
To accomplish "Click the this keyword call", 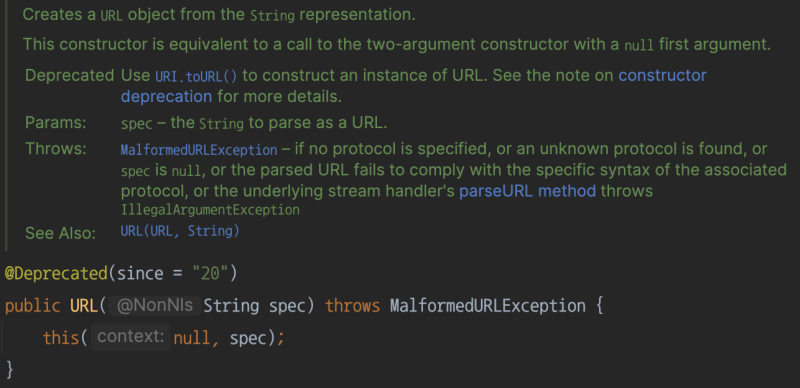I will (61, 337).
